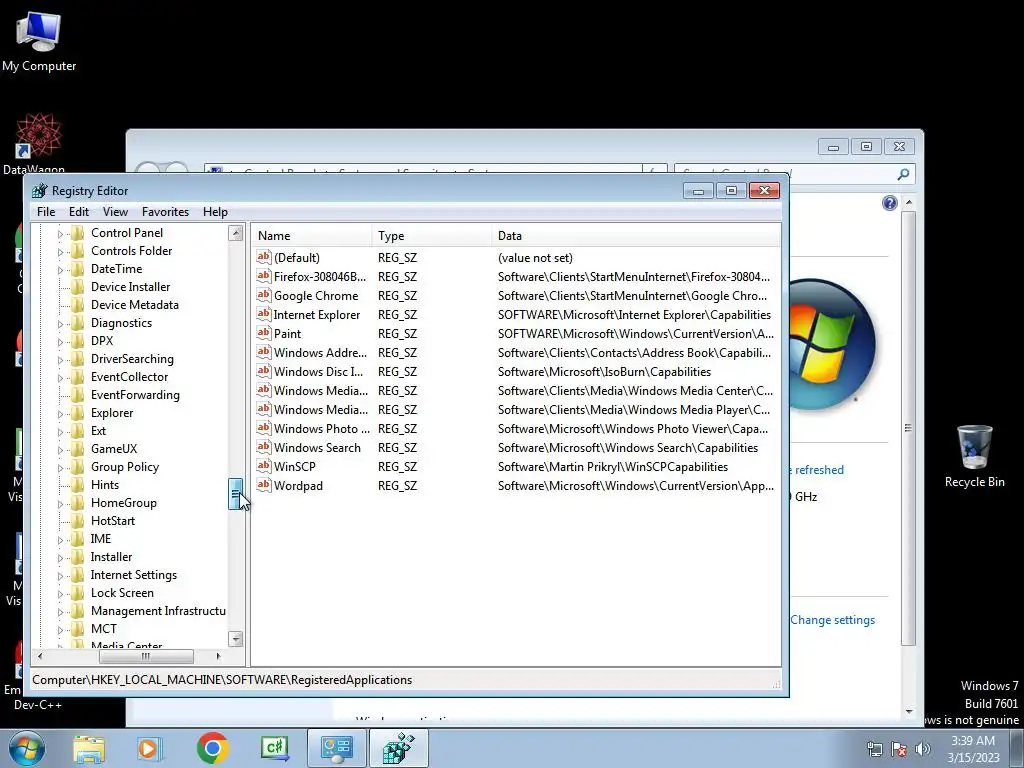Expand the Group Policy key
The width and height of the screenshot is (1024, 768).
click(x=60, y=468)
